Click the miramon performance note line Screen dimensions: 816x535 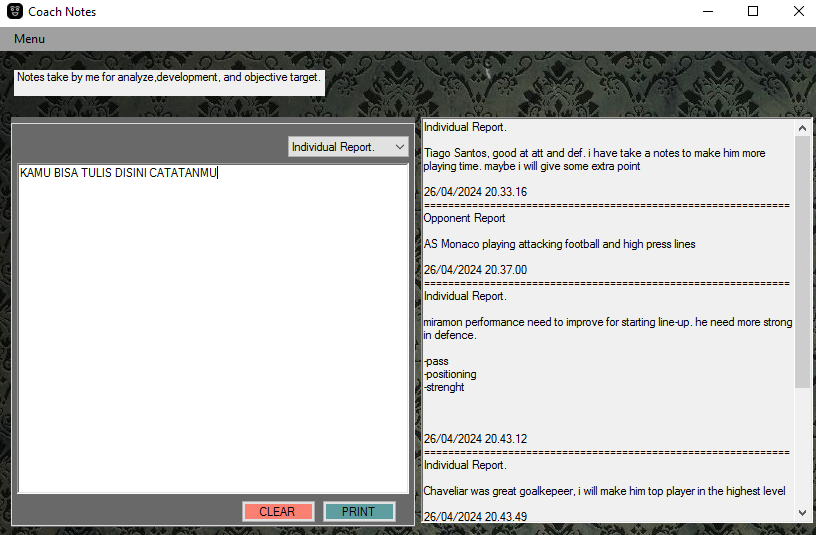[x=607, y=328]
